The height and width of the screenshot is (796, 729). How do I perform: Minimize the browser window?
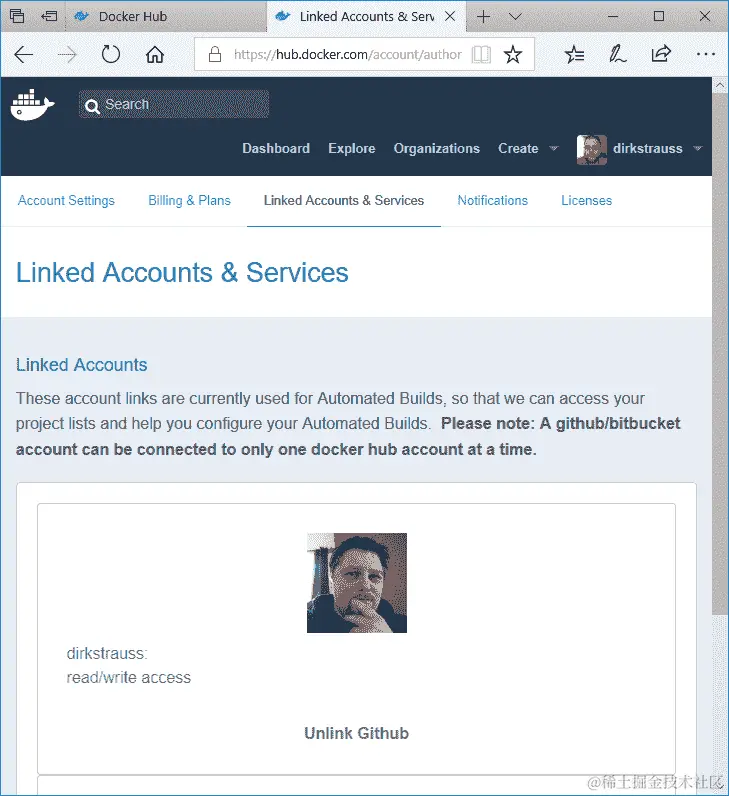tap(613, 16)
